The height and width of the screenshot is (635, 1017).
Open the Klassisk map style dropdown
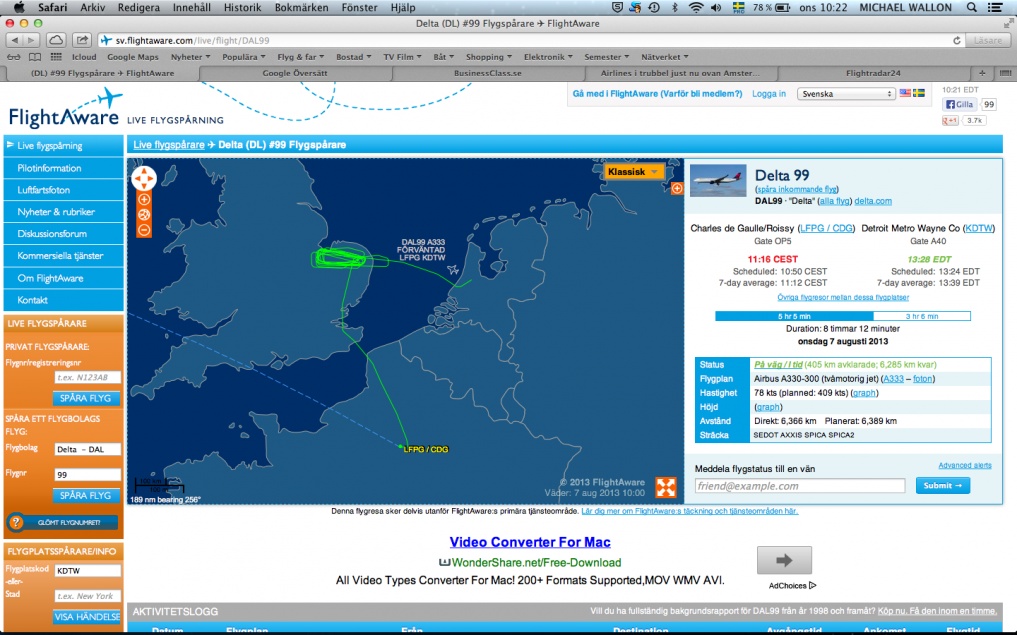coord(634,172)
